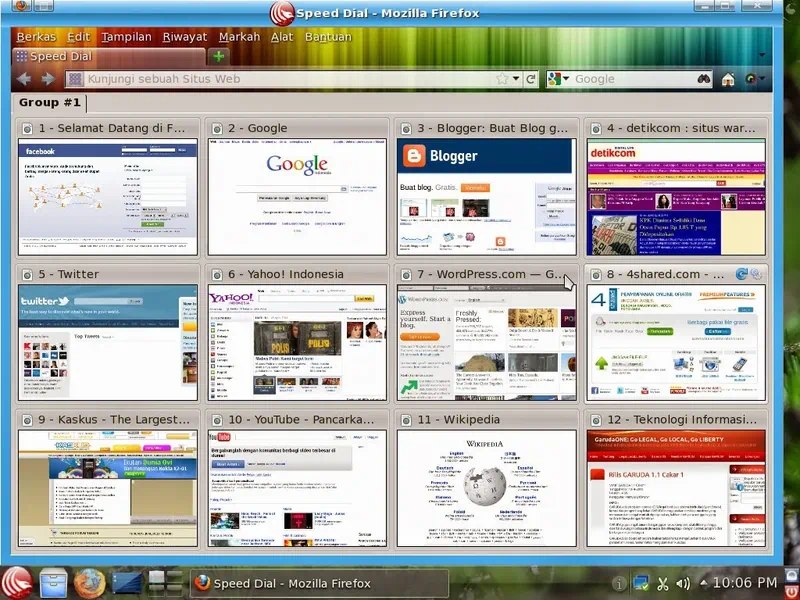Open the Wikipedia dial thumbnail

click(487, 488)
